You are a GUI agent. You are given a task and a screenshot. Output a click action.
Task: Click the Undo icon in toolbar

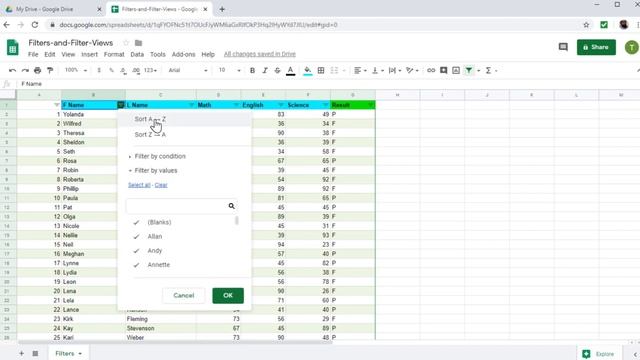pos(12,71)
